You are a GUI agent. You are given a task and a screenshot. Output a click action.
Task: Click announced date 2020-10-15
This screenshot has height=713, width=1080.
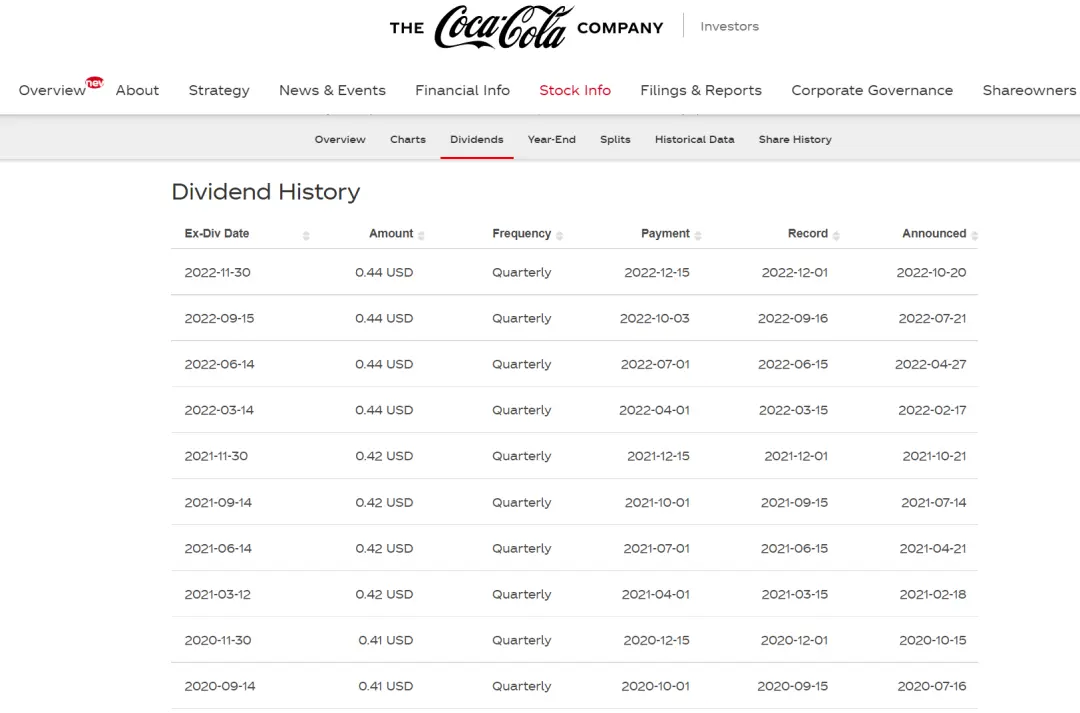click(933, 640)
